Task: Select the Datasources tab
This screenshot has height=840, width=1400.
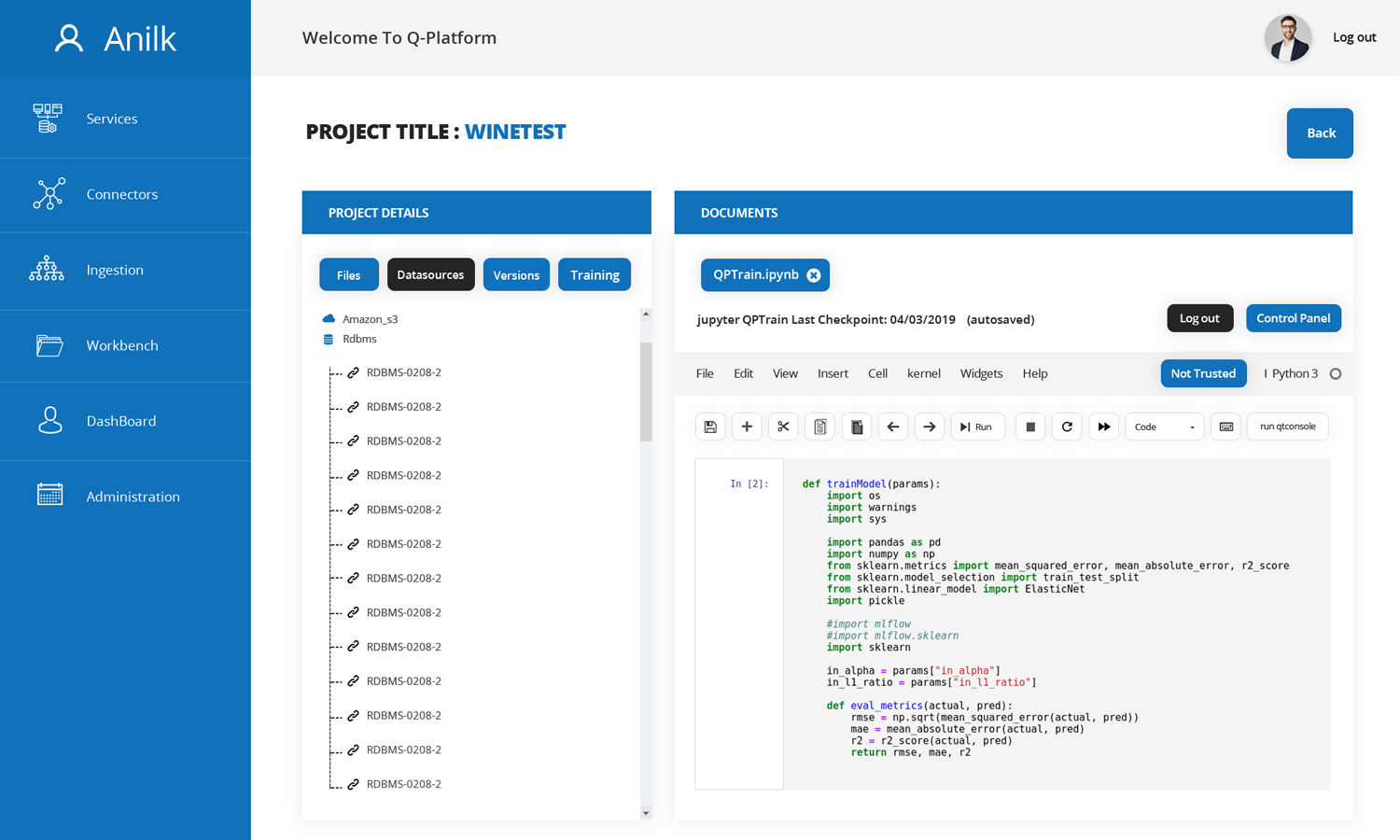Action: 430,274
